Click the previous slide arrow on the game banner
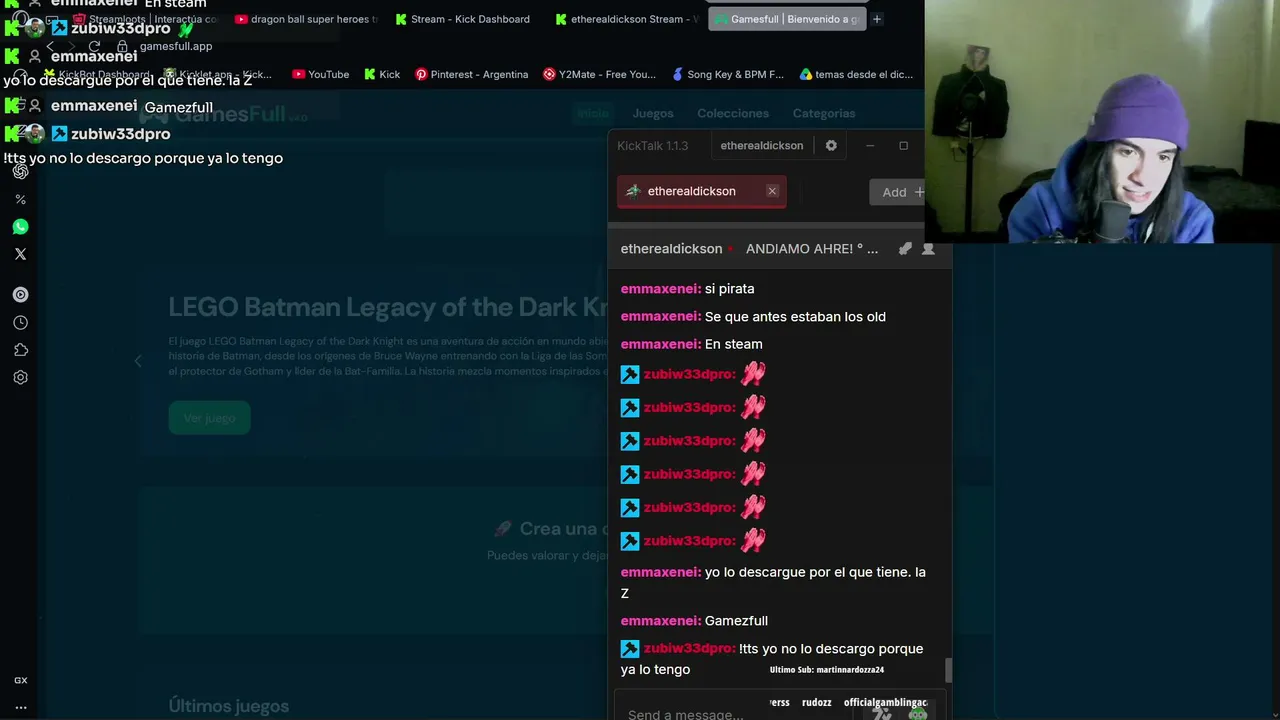1280x720 pixels. (138, 361)
